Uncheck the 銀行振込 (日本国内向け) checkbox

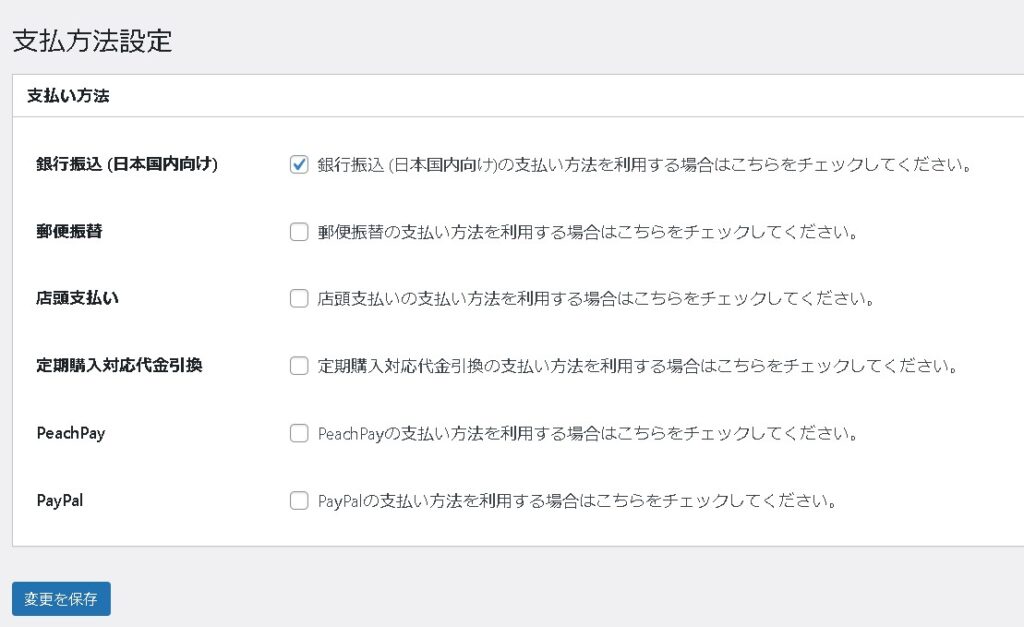(298, 165)
